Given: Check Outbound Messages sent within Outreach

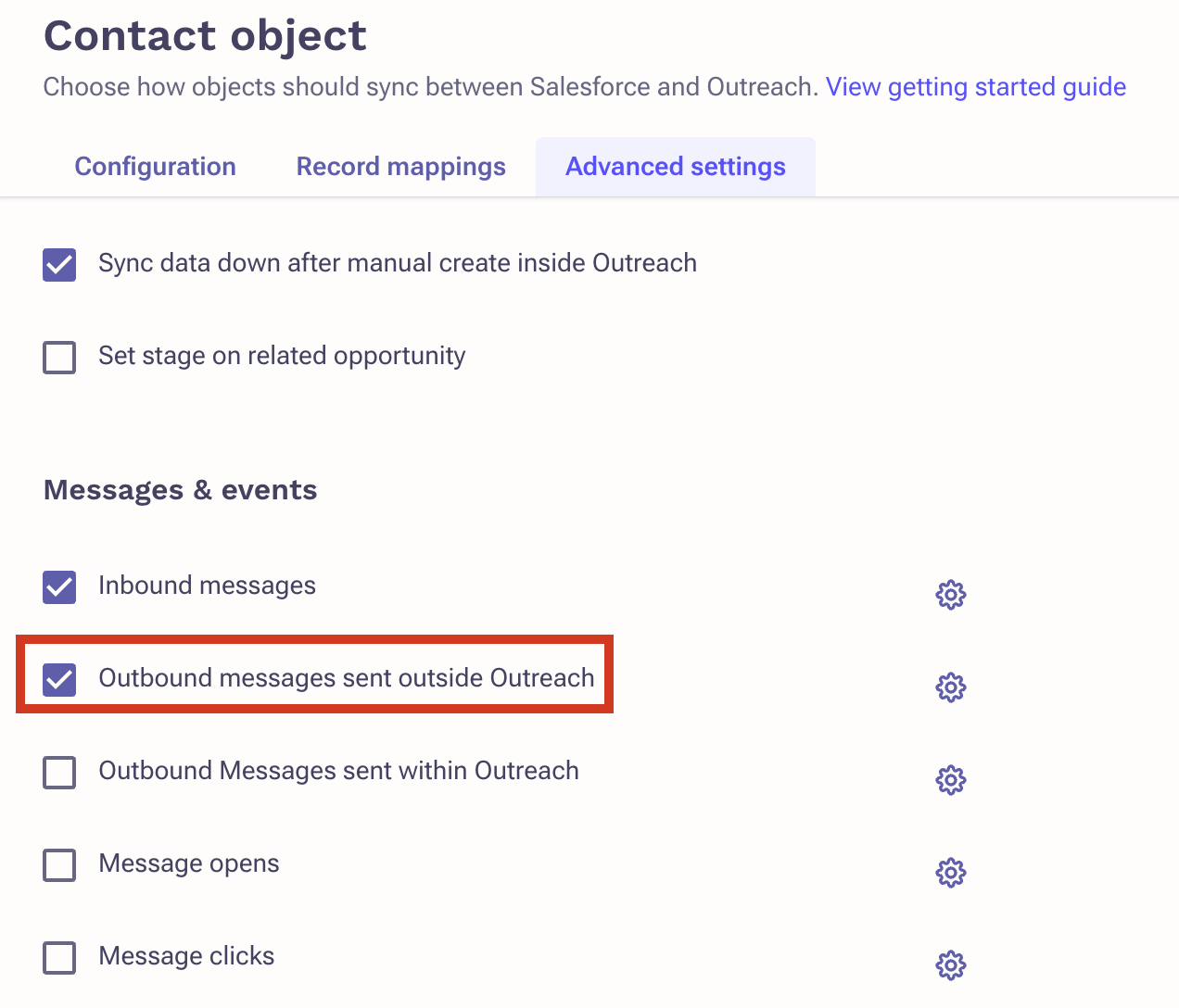Looking at the screenshot, I should pos(59,772).
